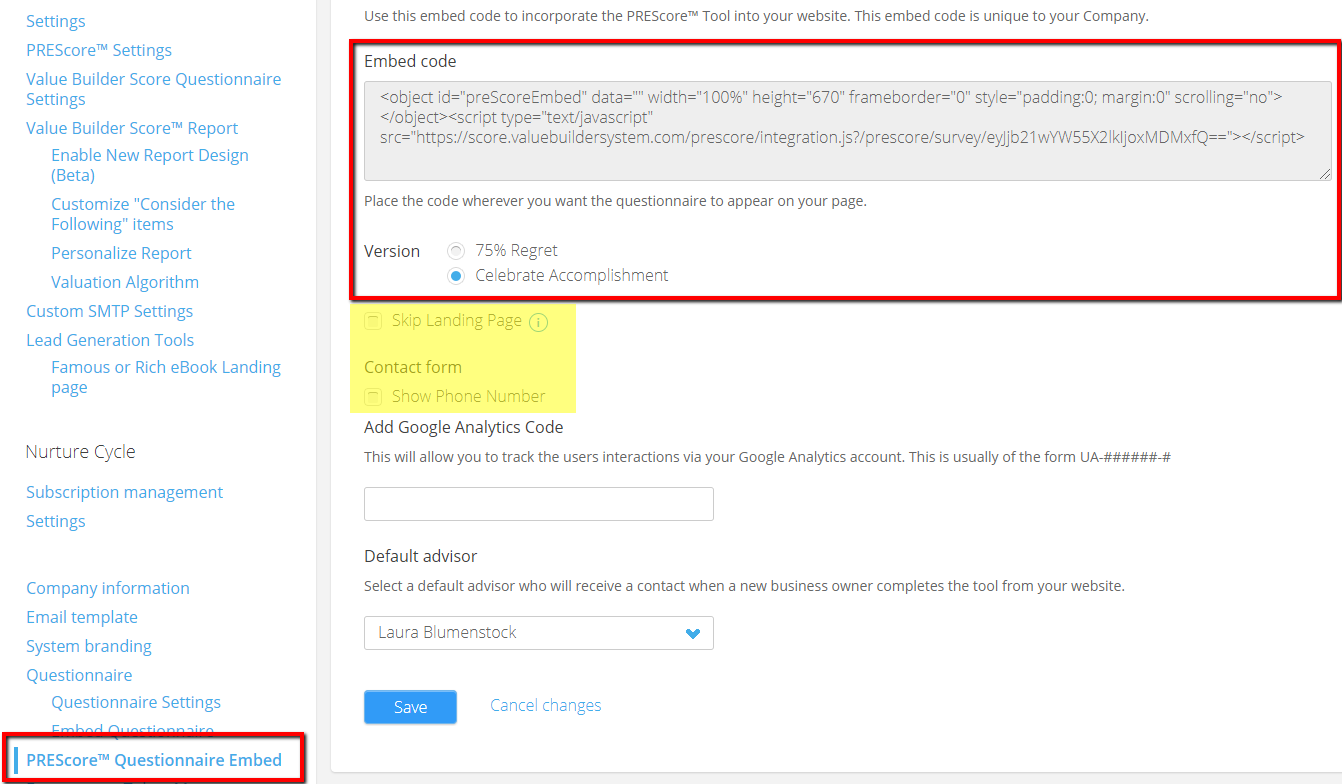Enable the Skip Landing Page checkbox

click(373, 321)
